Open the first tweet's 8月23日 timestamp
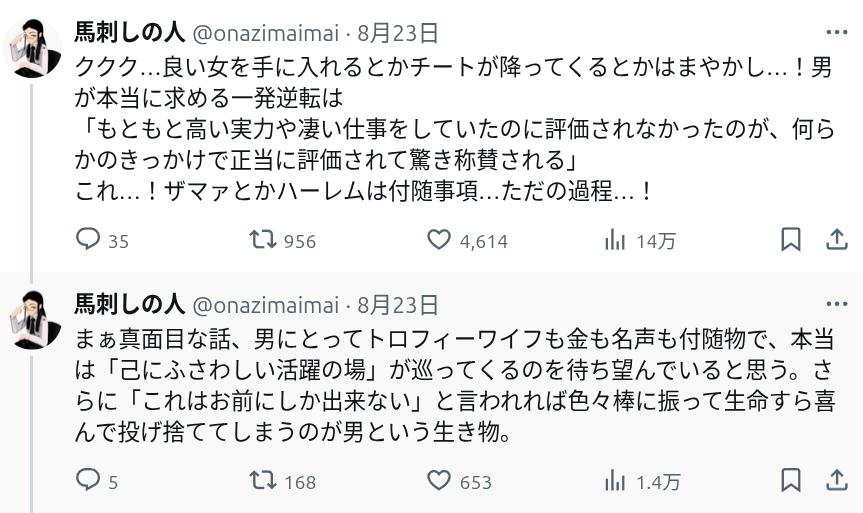863x513 pixels. [x=398, y=33]
